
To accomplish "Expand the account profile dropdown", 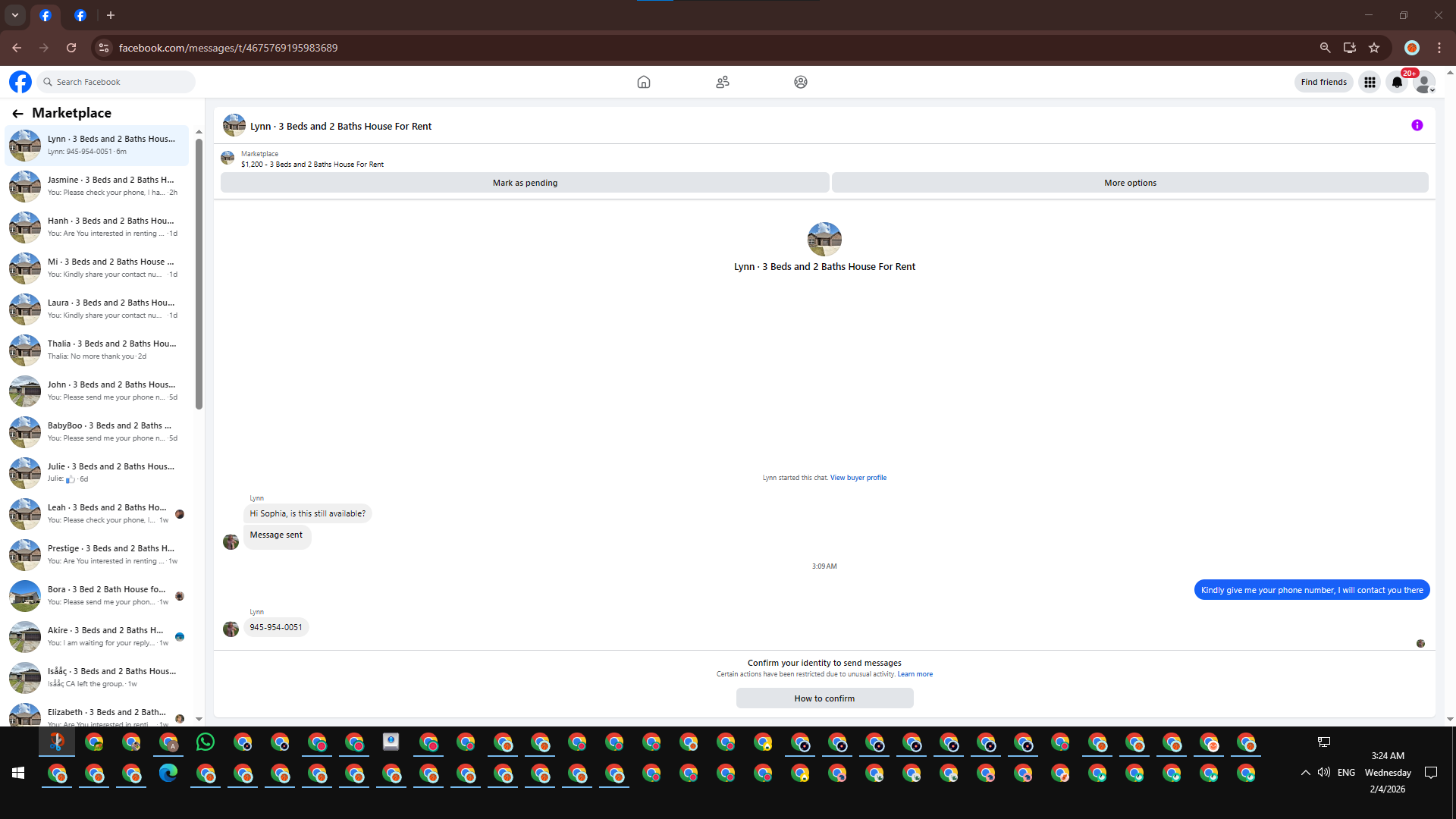I will pyautogui.click(x=1425, y=83).
